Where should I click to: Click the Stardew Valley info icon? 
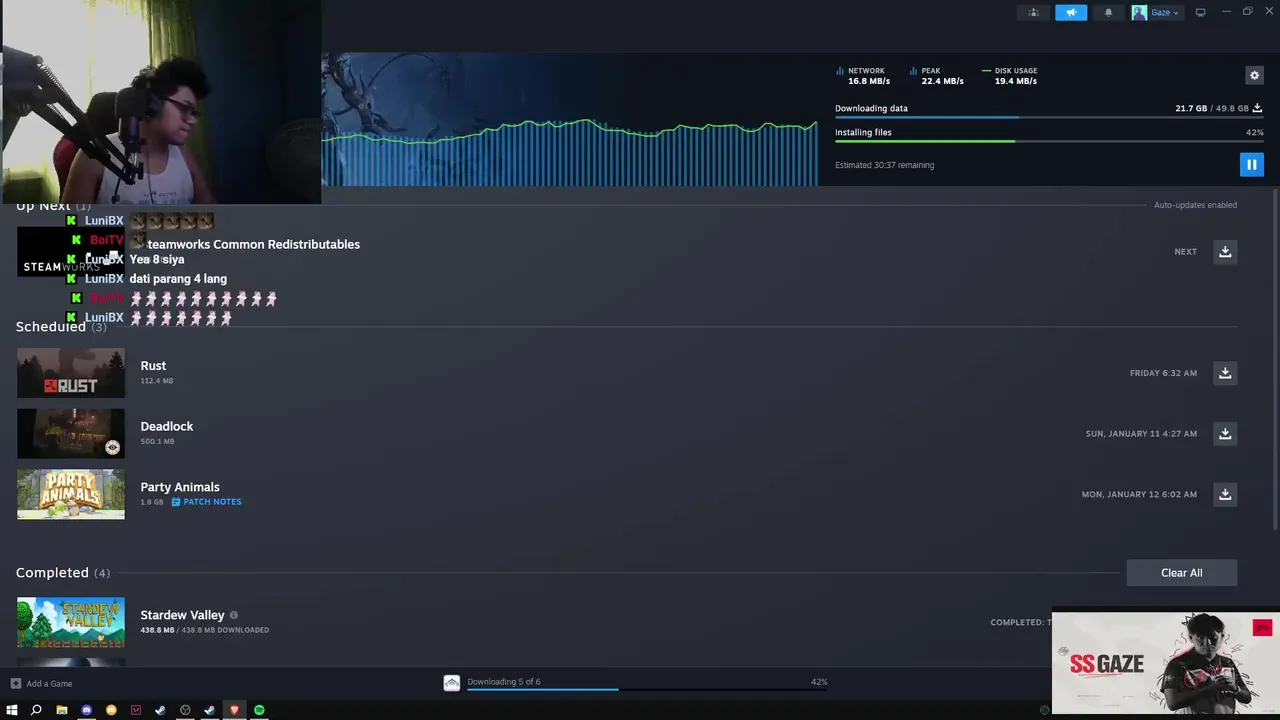click(234, 615)
